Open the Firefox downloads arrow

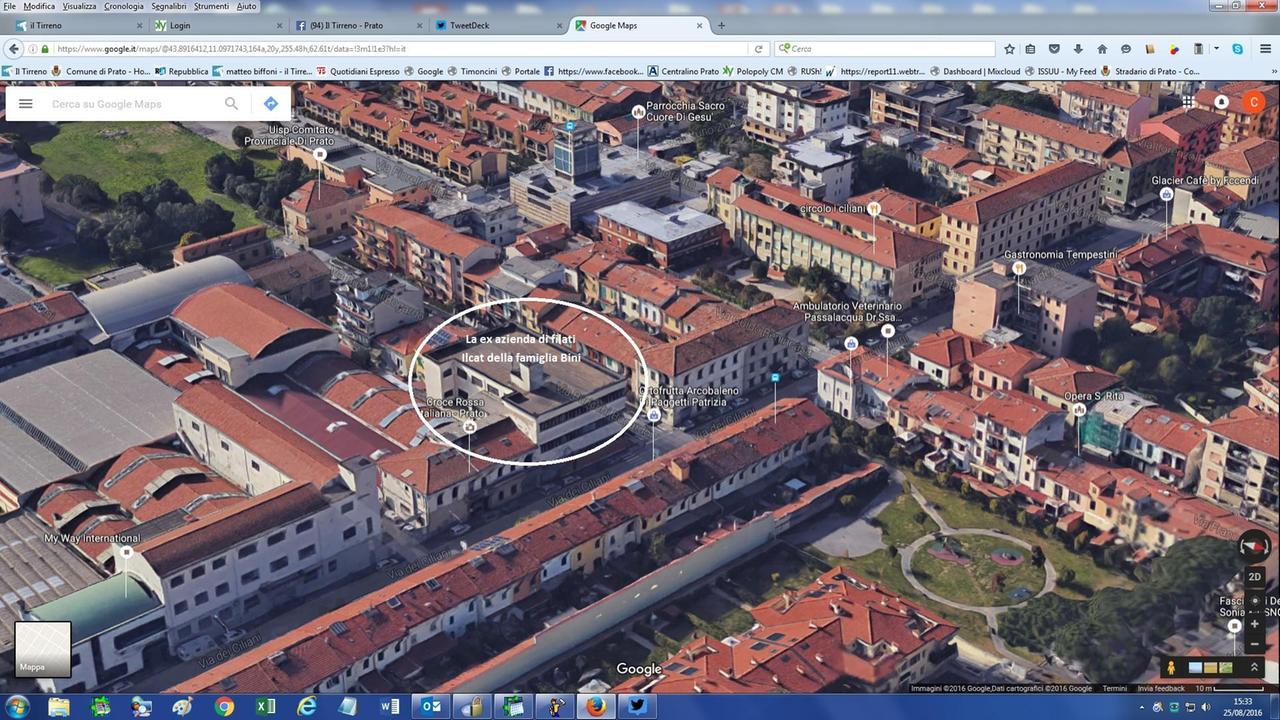[1078, 48]
